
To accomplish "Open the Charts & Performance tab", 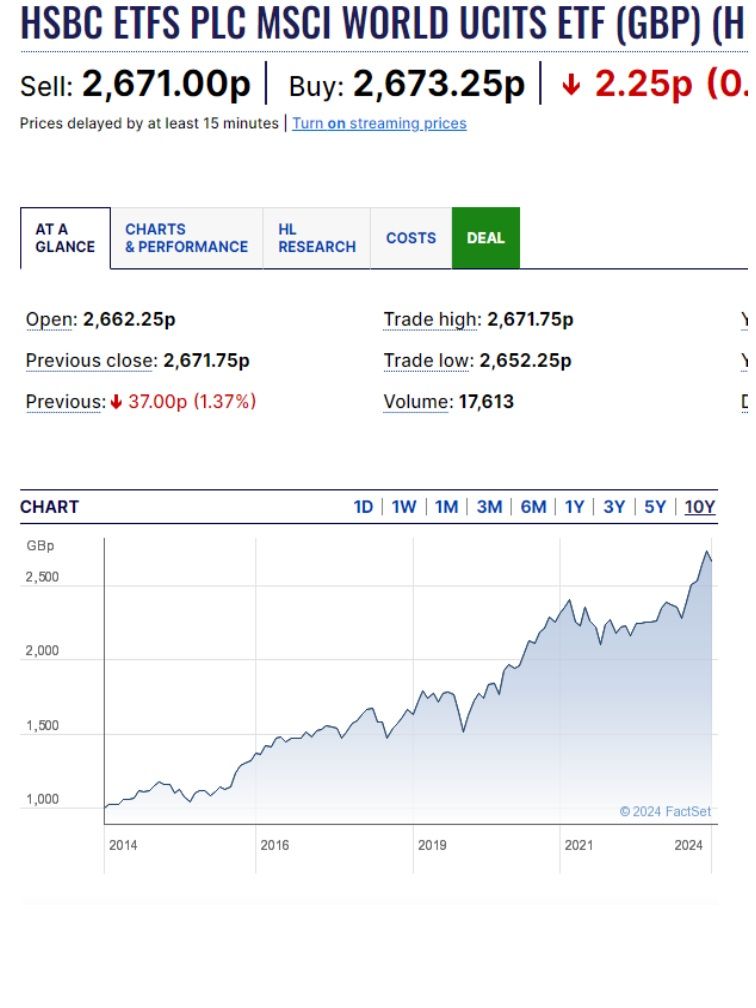I will [186, 238].
